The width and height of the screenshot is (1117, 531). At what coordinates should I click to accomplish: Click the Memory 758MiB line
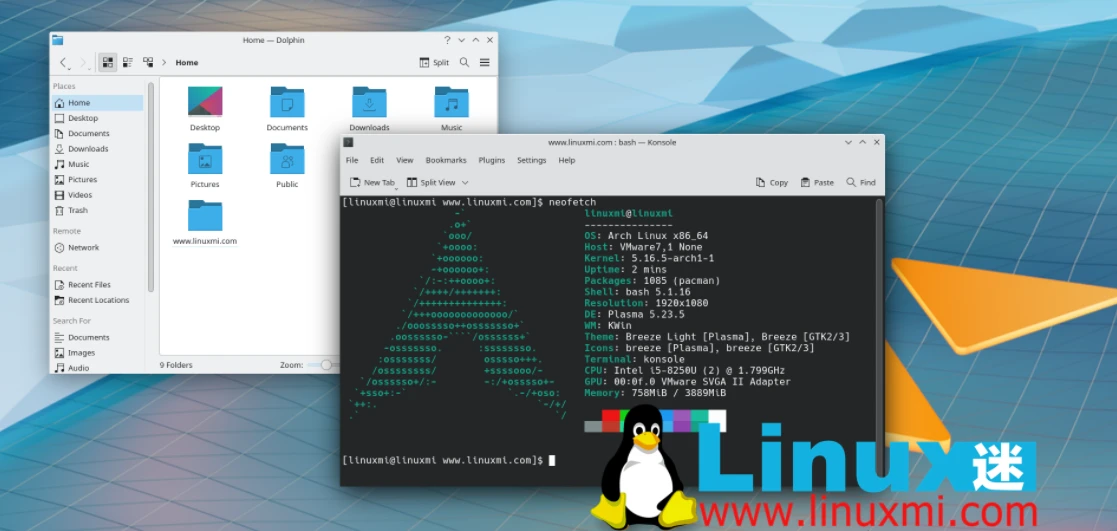pos(655,393)
